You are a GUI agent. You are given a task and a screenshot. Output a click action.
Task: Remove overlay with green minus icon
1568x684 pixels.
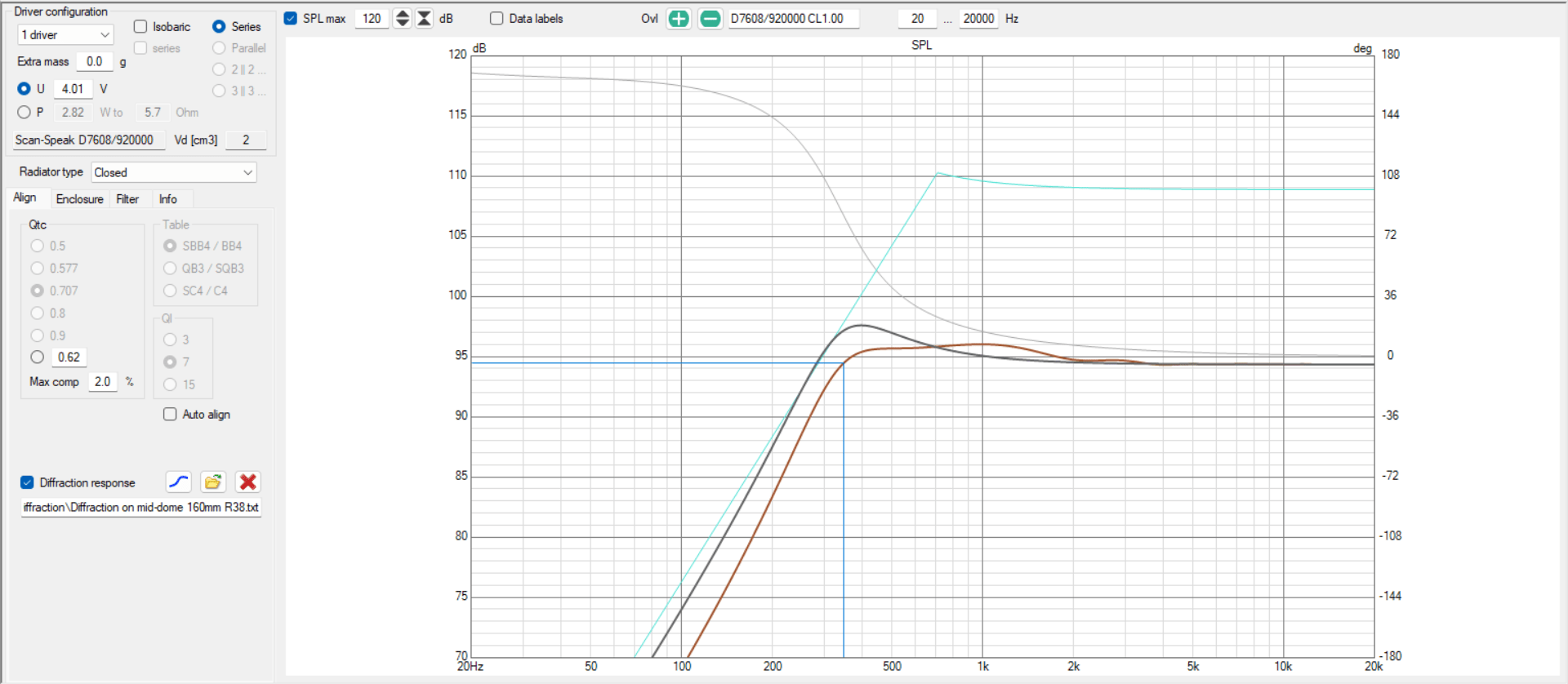tap(710, 19)
